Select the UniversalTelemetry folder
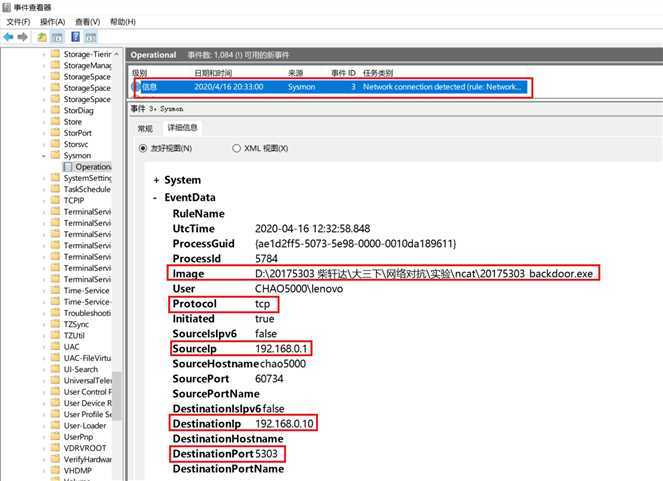Viewport: 663px width, 481px height. pyautogui.click(x=88, y=381)
